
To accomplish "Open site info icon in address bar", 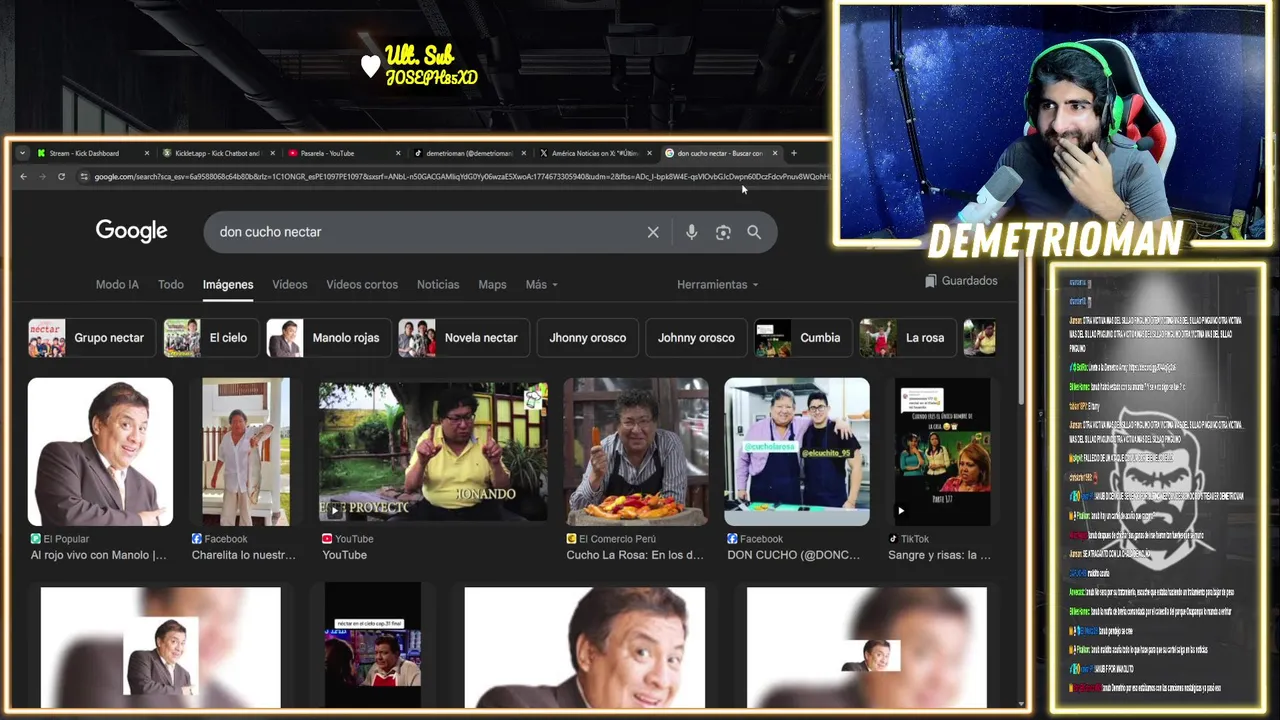I will click(85, 177).
